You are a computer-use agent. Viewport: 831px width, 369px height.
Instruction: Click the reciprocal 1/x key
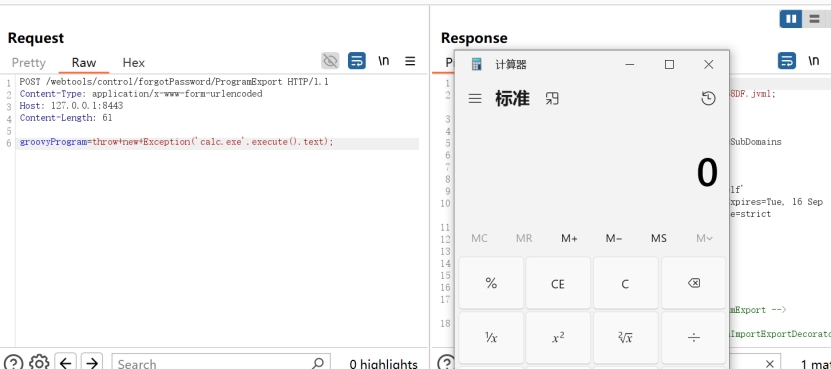(x=491, y=337)
